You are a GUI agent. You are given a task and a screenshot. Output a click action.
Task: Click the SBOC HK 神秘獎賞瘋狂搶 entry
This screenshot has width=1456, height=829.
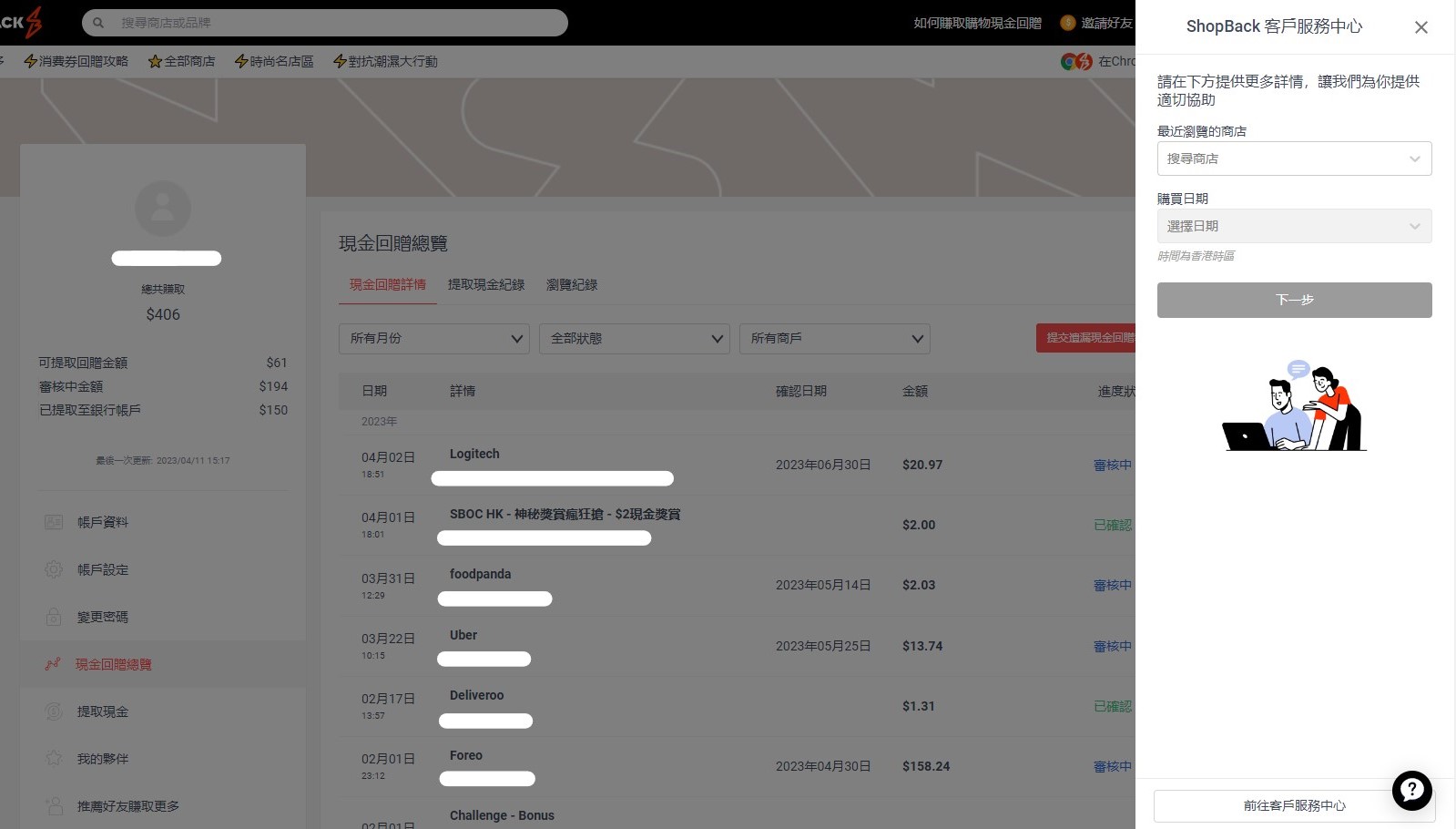click(x=565, y=514)
